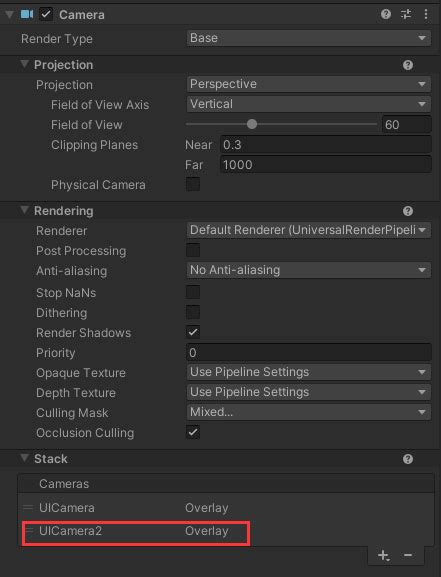Disable the Camera component checkbox
This screenshot has height=577, width=441.
[x=46, y=14]
